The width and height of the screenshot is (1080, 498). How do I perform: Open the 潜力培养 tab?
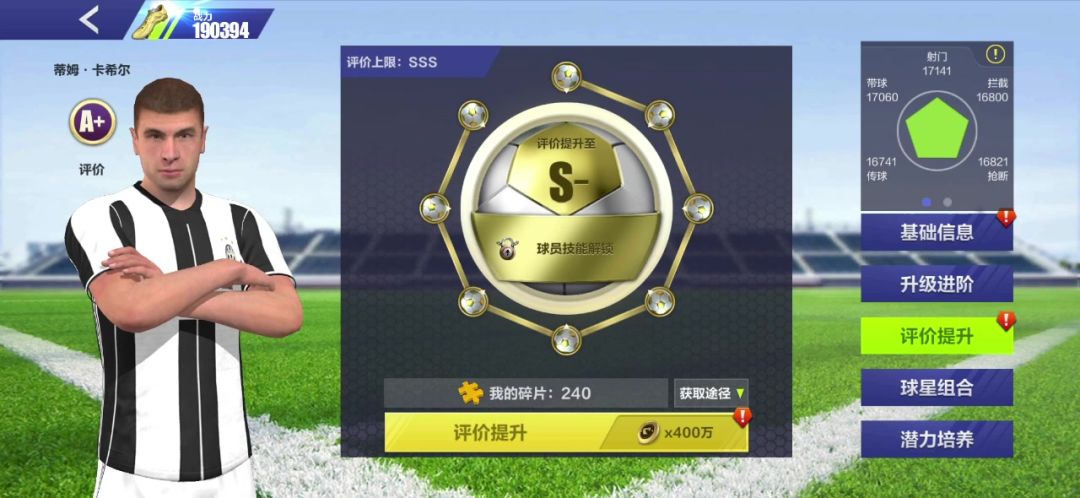937,439
